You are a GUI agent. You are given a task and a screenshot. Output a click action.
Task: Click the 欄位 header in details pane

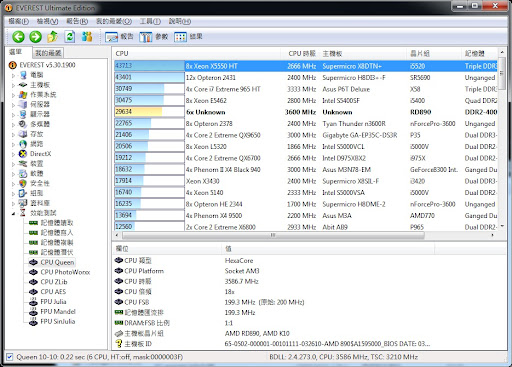168,249
